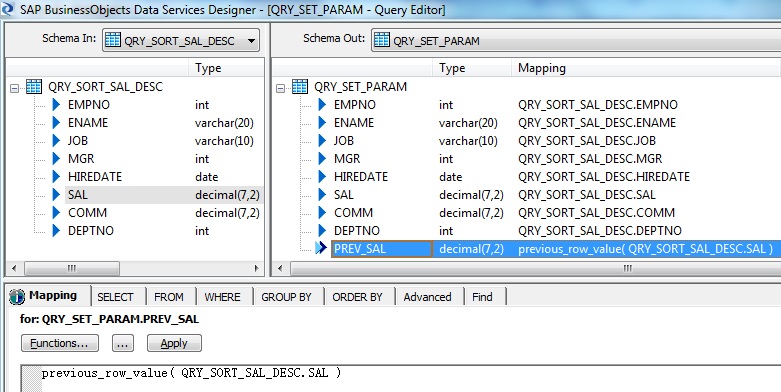Click the SAP Data Services app icon in title bar
The height and width of the screenshot is (392, 781).
pos(6,9)
